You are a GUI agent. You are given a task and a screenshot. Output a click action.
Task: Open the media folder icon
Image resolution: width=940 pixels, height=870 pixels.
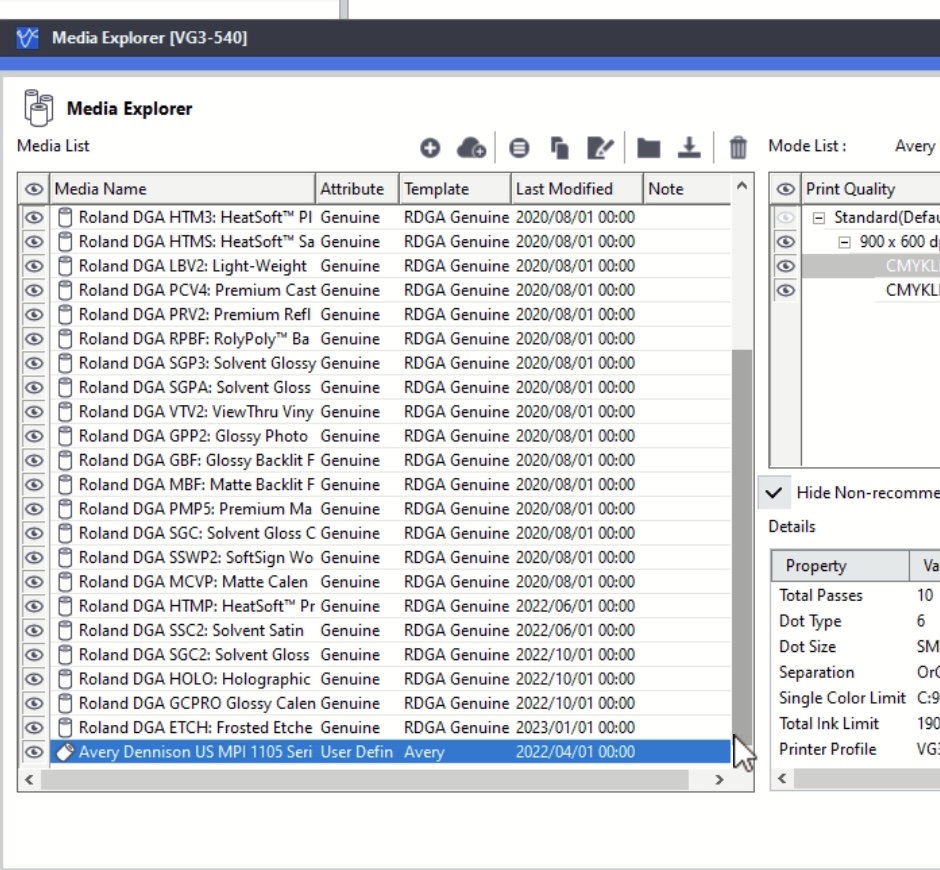click(x=649, y=147)
